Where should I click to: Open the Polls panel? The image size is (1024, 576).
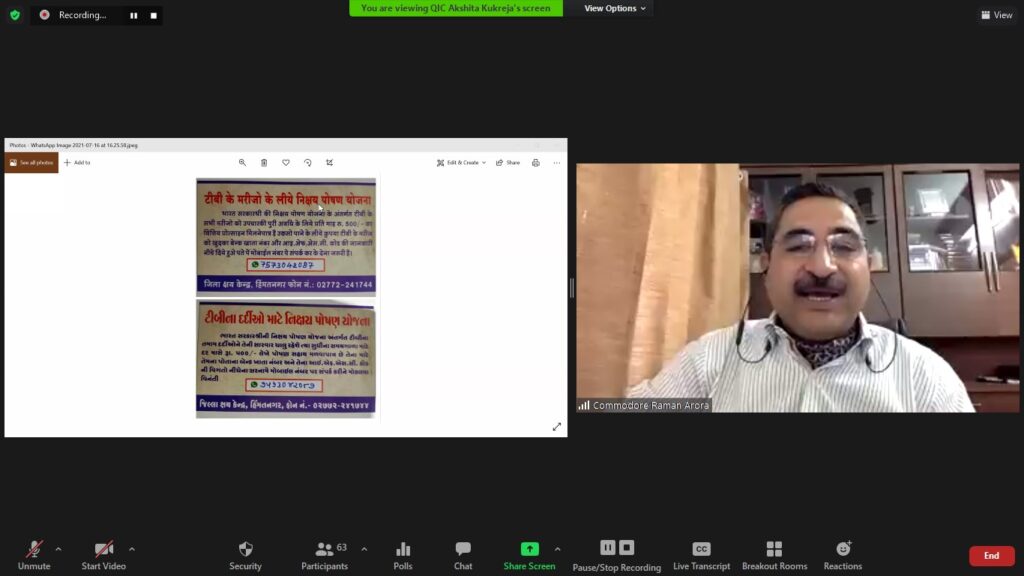[x=403, y=555]
